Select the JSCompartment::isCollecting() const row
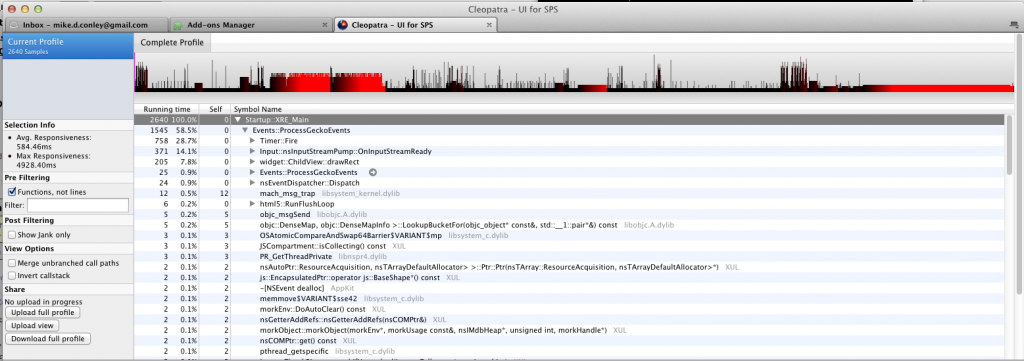The height and width of the screenshot is (361, 1024). [x=569, y=245]
